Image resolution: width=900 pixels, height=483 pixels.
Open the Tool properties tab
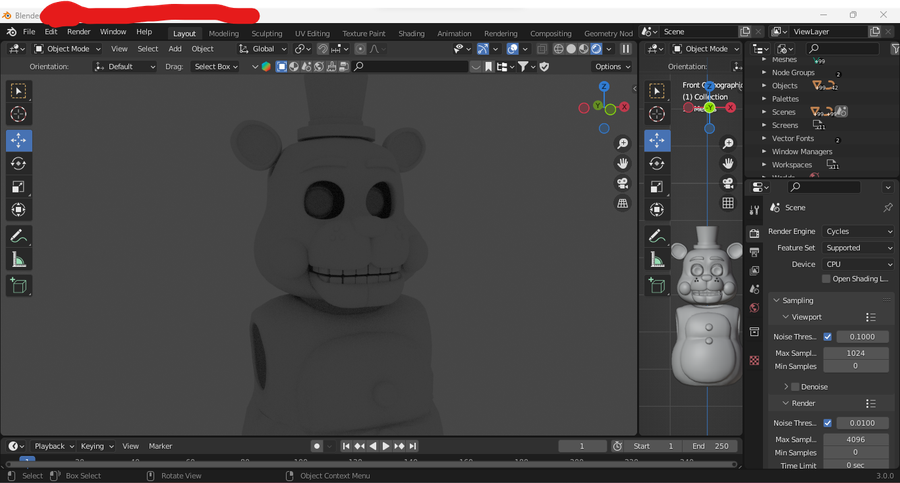click(754, 210)
